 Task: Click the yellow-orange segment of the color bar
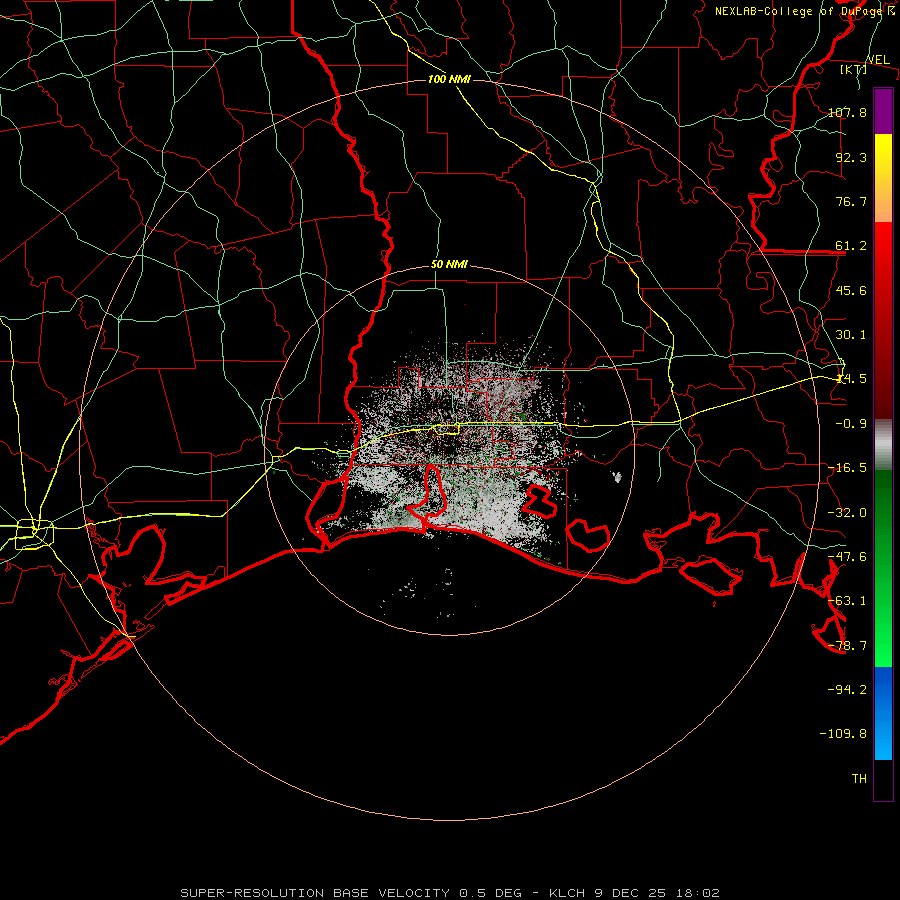pyautogui.click(x=883, y=178)
